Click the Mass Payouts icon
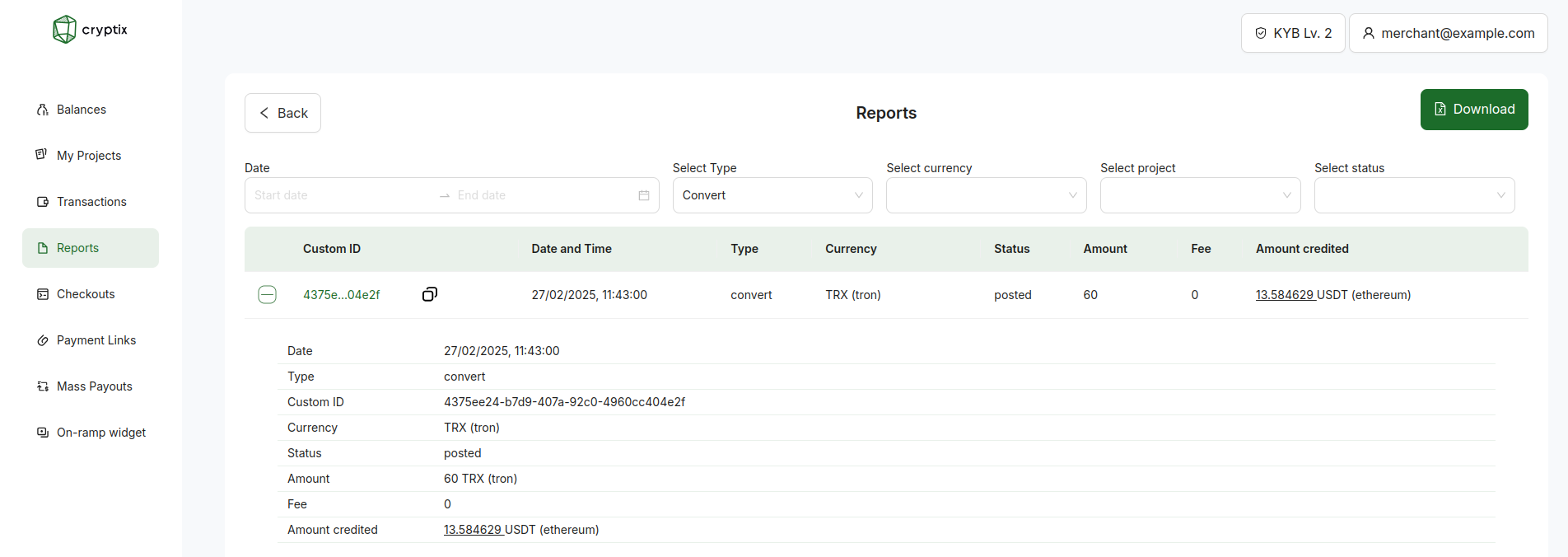Viewport: 1568px width, 557px height. point(43,386)
